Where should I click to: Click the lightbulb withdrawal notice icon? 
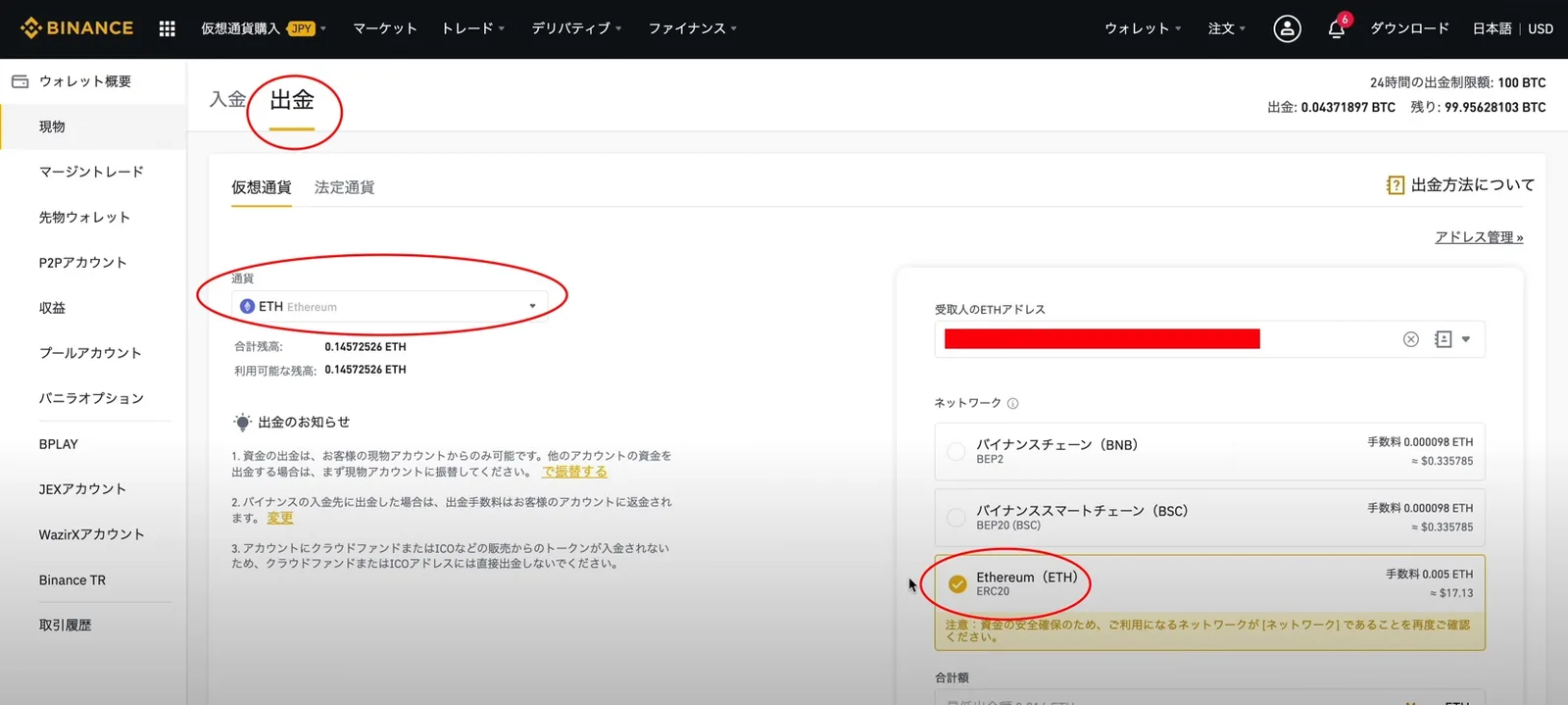[x=242, y=423]
